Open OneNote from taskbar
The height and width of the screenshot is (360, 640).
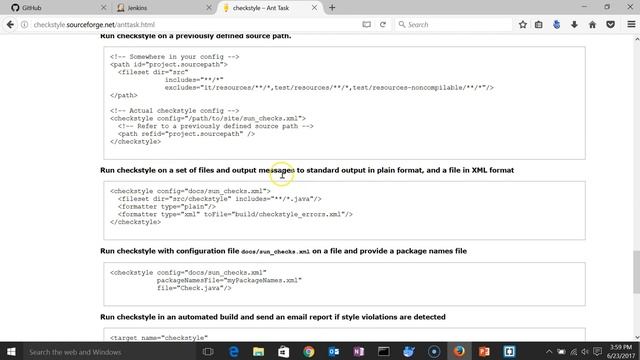[358, 351]
